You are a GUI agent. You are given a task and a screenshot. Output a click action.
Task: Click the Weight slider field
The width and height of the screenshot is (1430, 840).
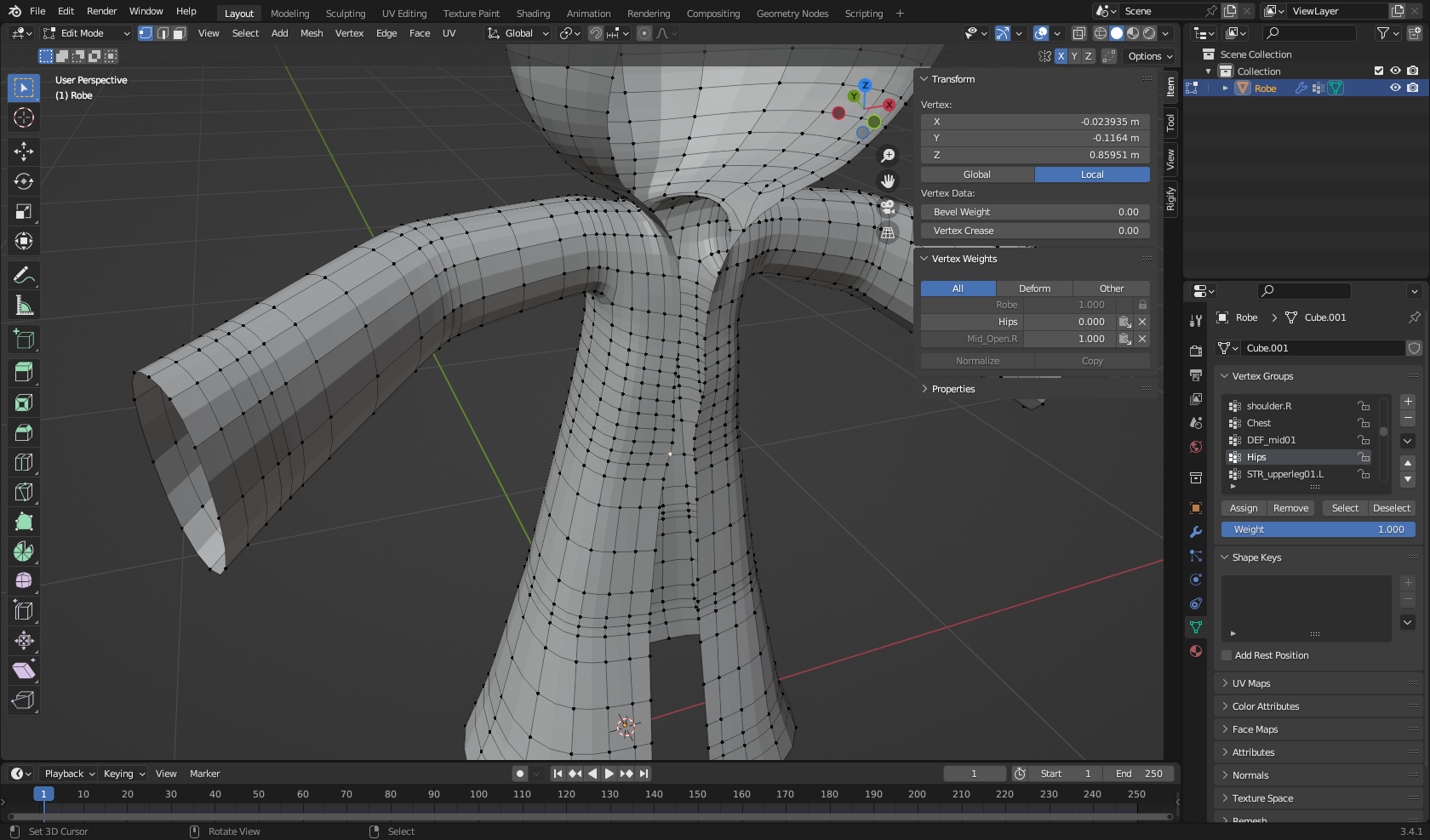1318,529
